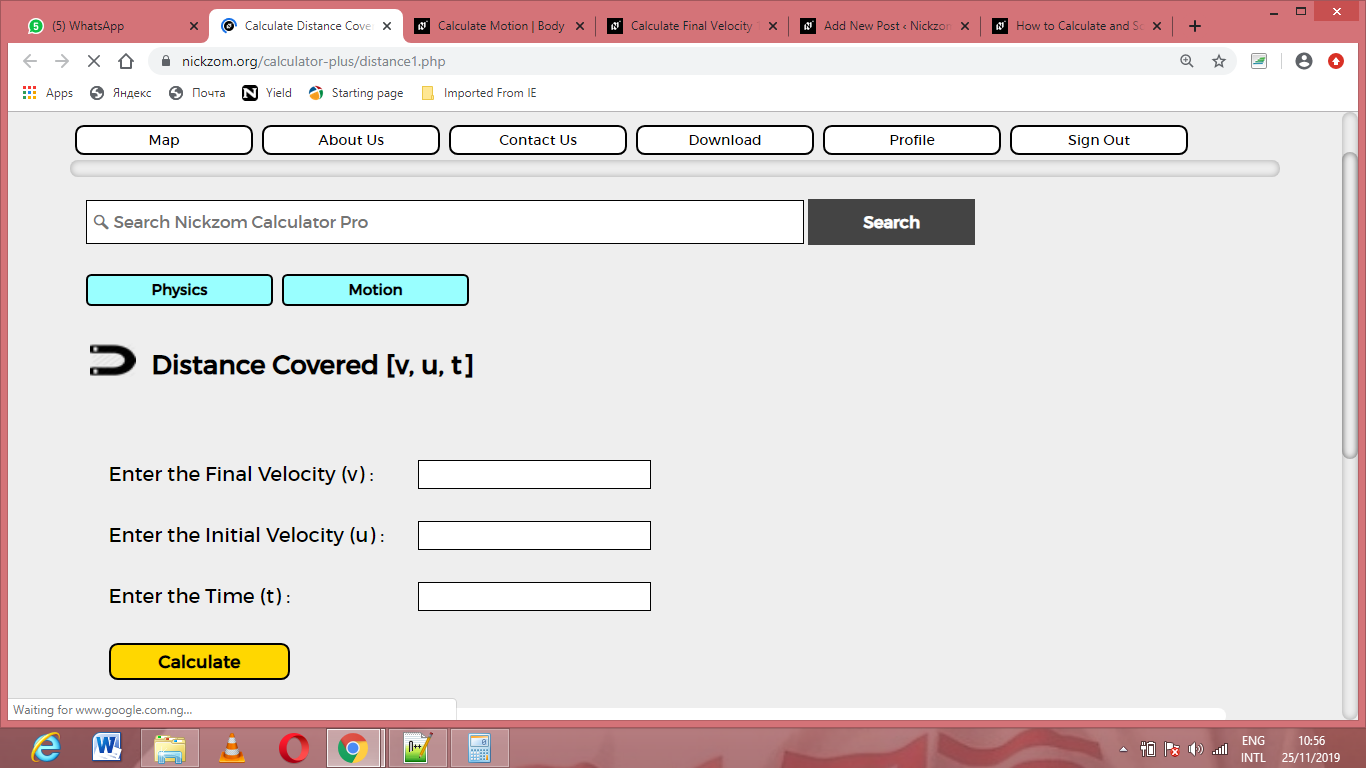Select the Sign Out menu item
The image size is (1366, 768).
pyautogui.click(x=1099, y=140)
